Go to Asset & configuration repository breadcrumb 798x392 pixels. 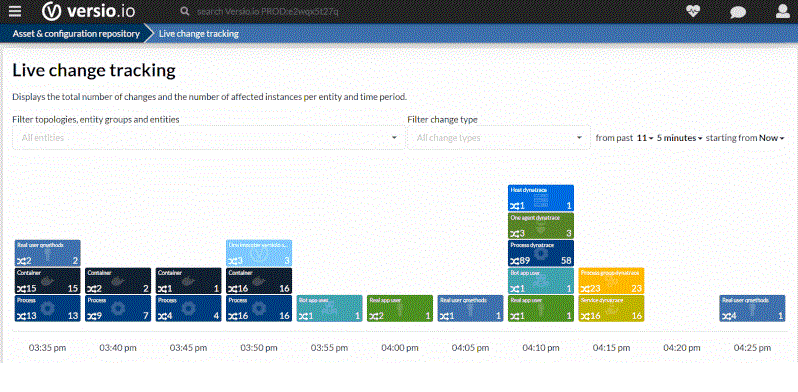(76, 34)
